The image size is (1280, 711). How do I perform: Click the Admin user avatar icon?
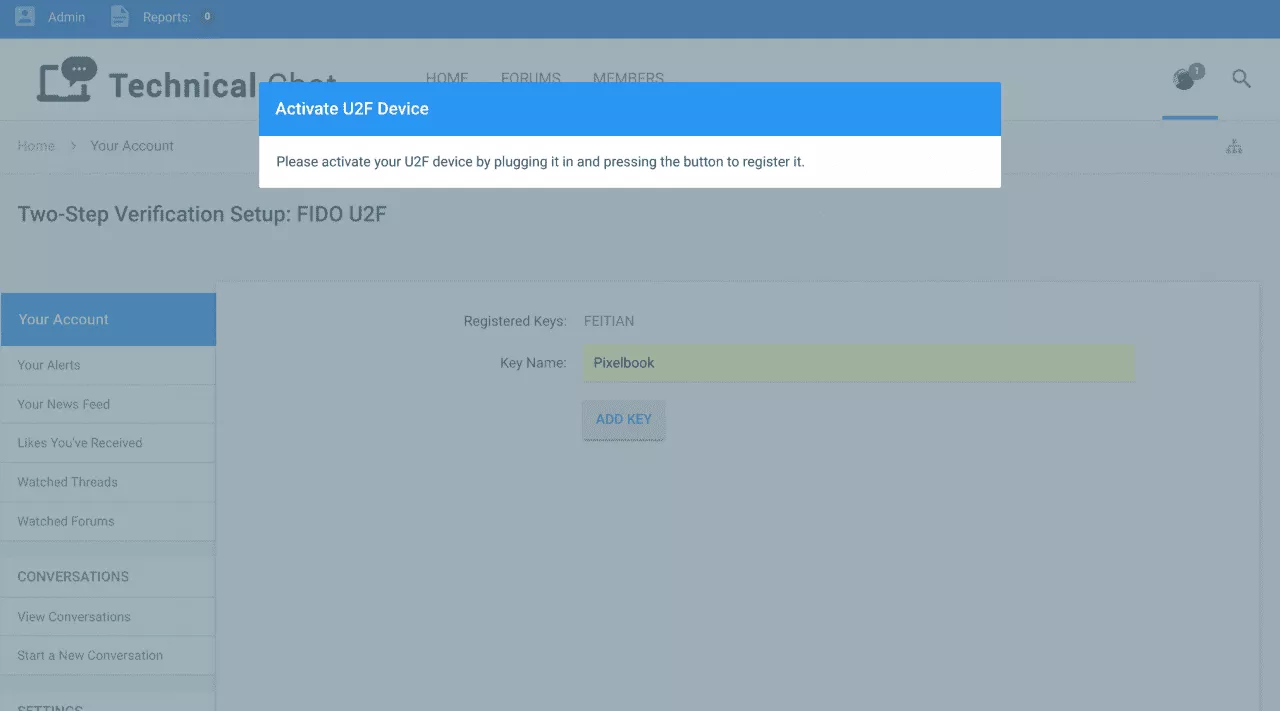click(25, 17)
